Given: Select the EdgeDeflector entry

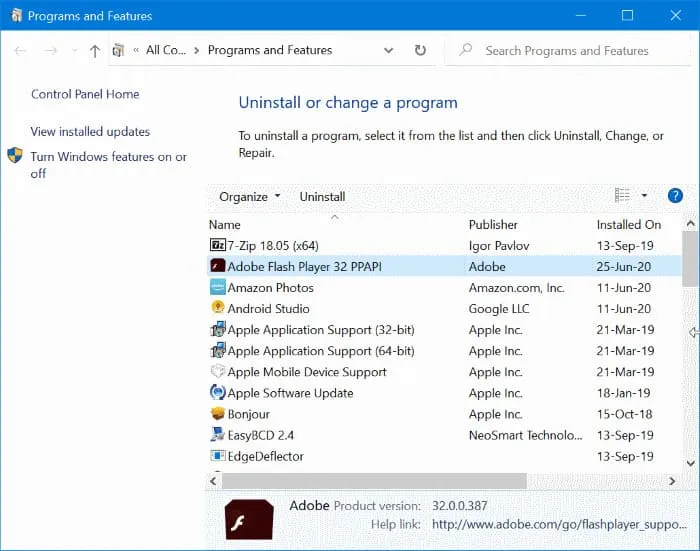Looking at the screenshot, I should tap(444, 456).
